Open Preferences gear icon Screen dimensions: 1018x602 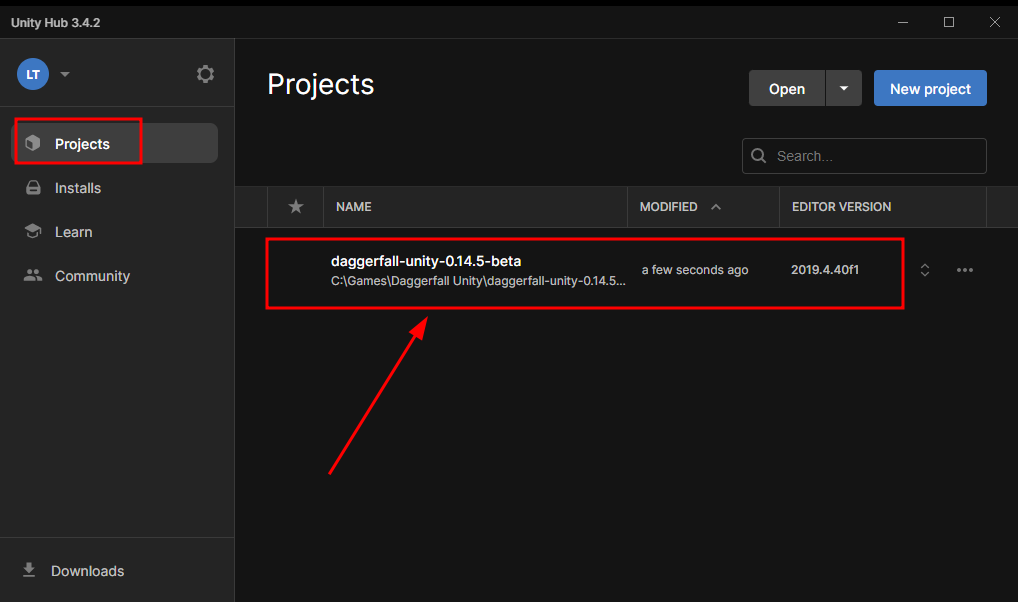[205, 74]
